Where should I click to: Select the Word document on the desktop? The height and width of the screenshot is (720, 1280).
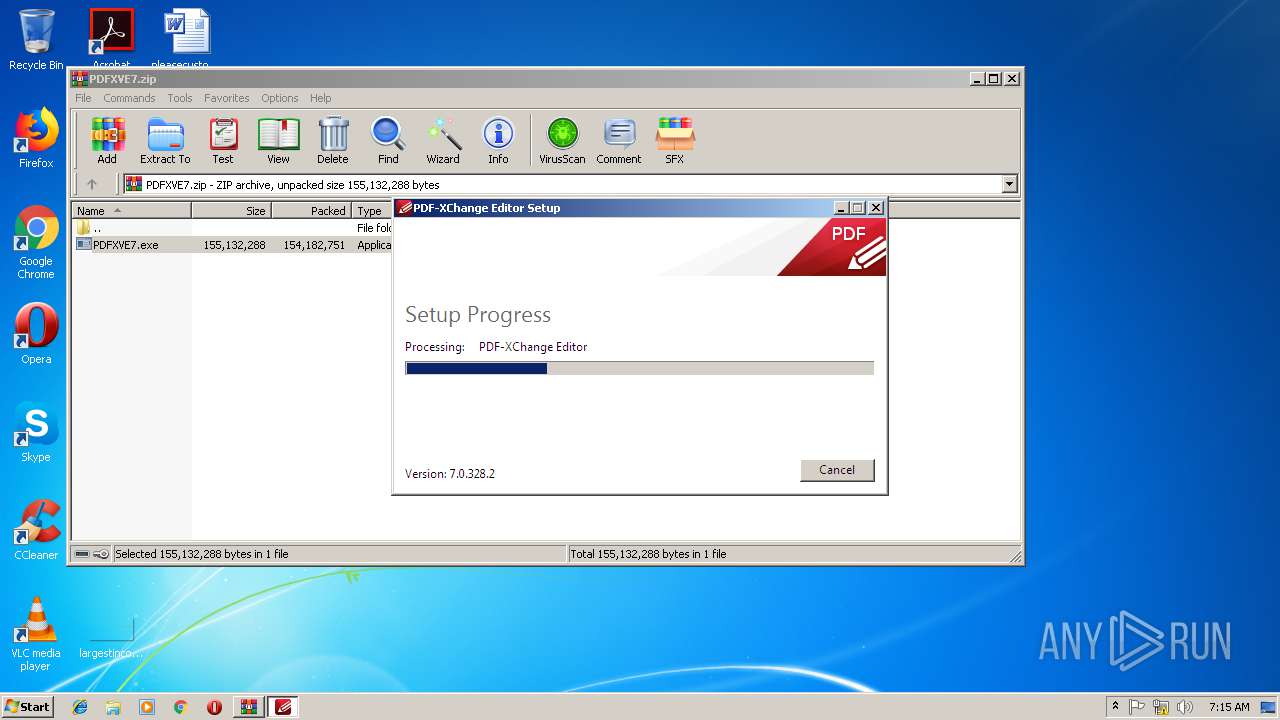187,39
